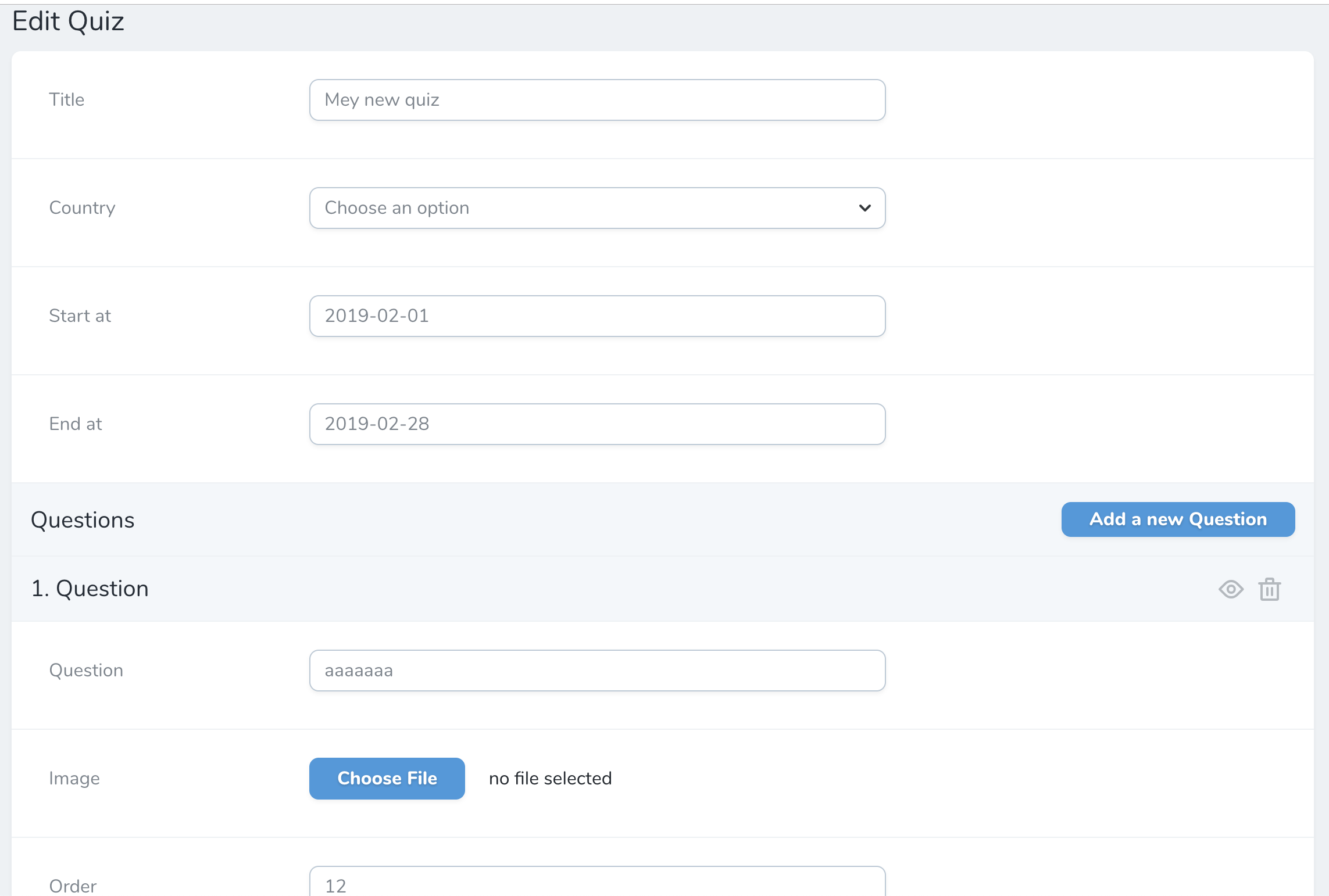1329x896 pixels.
Task: Click the '1. Question' section header
Action: pyautogui.click(x=90, y=589)
